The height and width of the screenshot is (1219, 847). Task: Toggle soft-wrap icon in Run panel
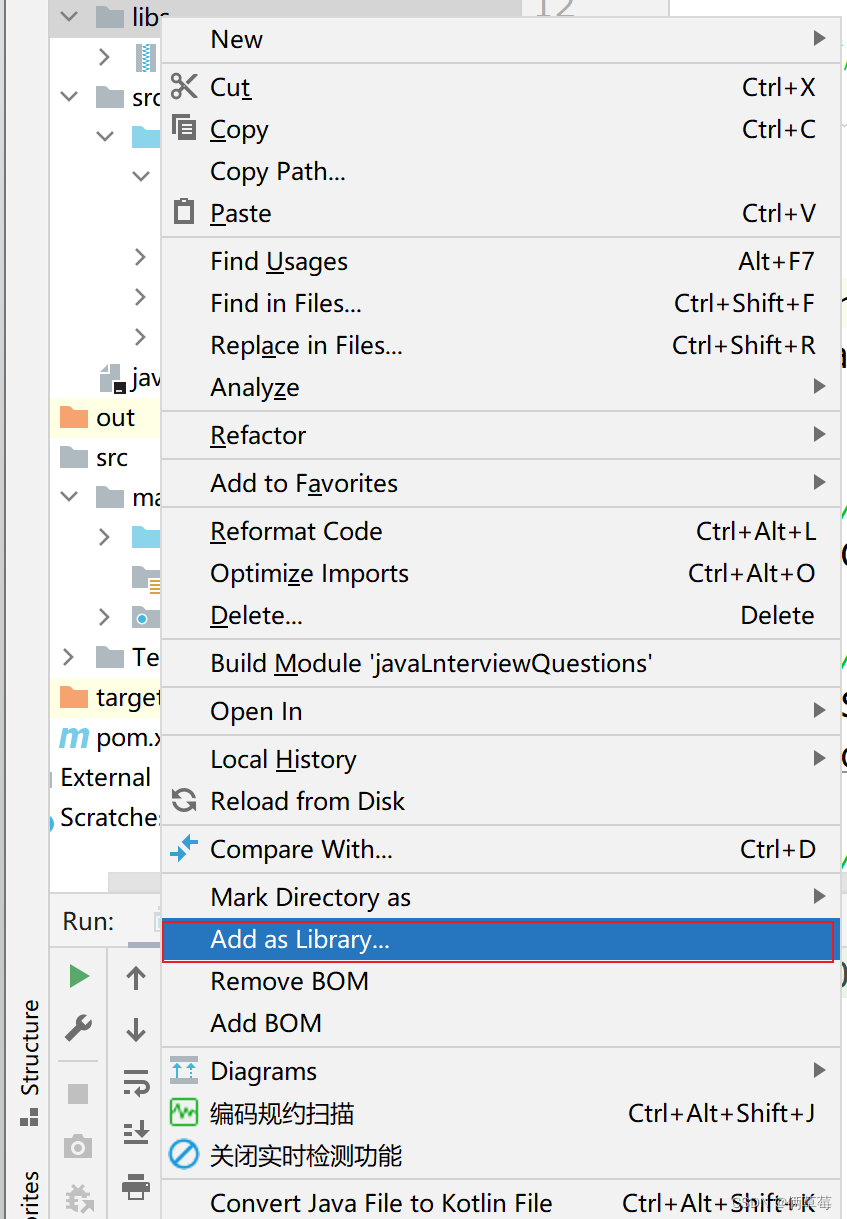click(136, 1082)
